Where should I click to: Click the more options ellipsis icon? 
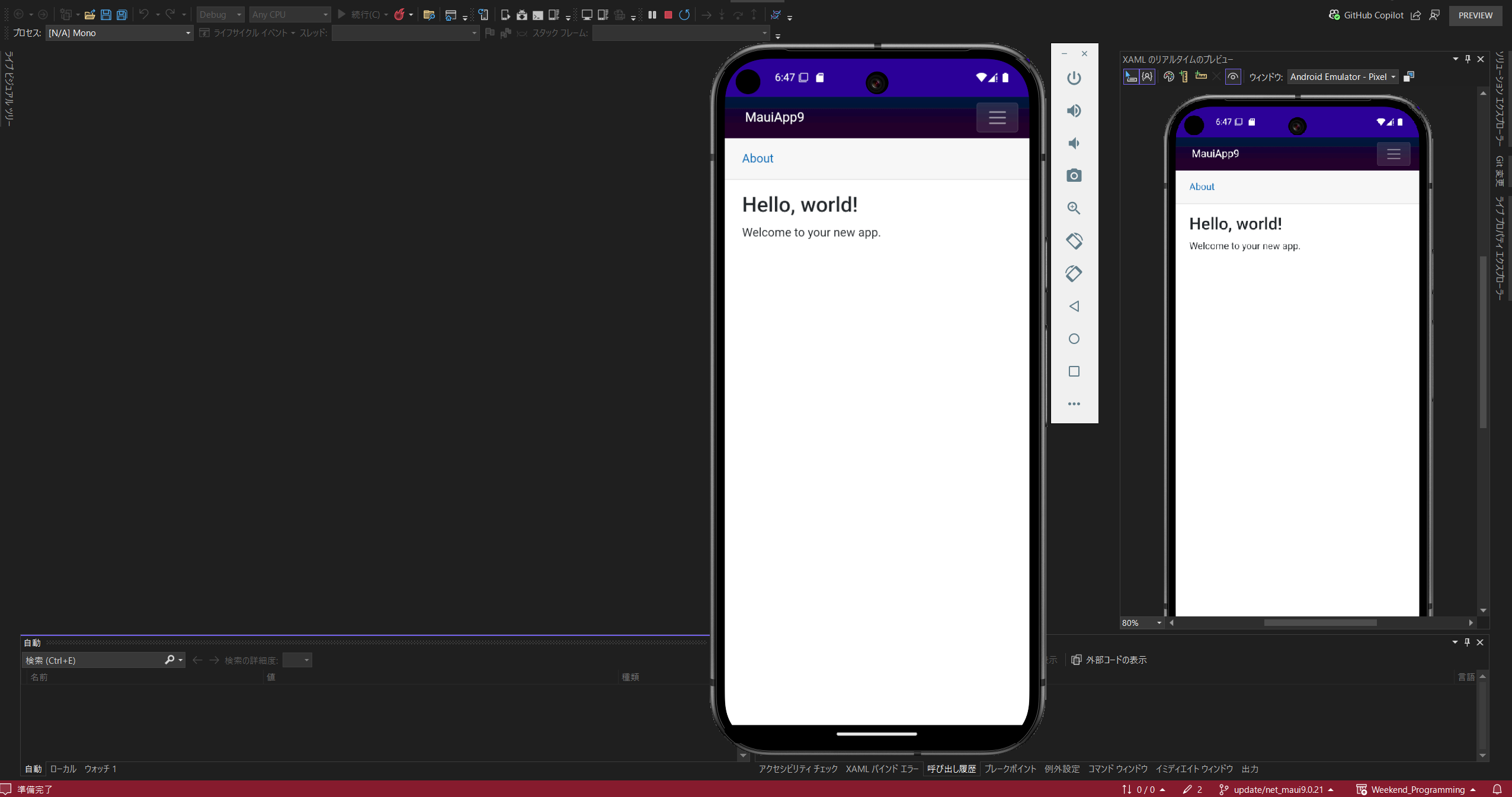[1074, 404]
